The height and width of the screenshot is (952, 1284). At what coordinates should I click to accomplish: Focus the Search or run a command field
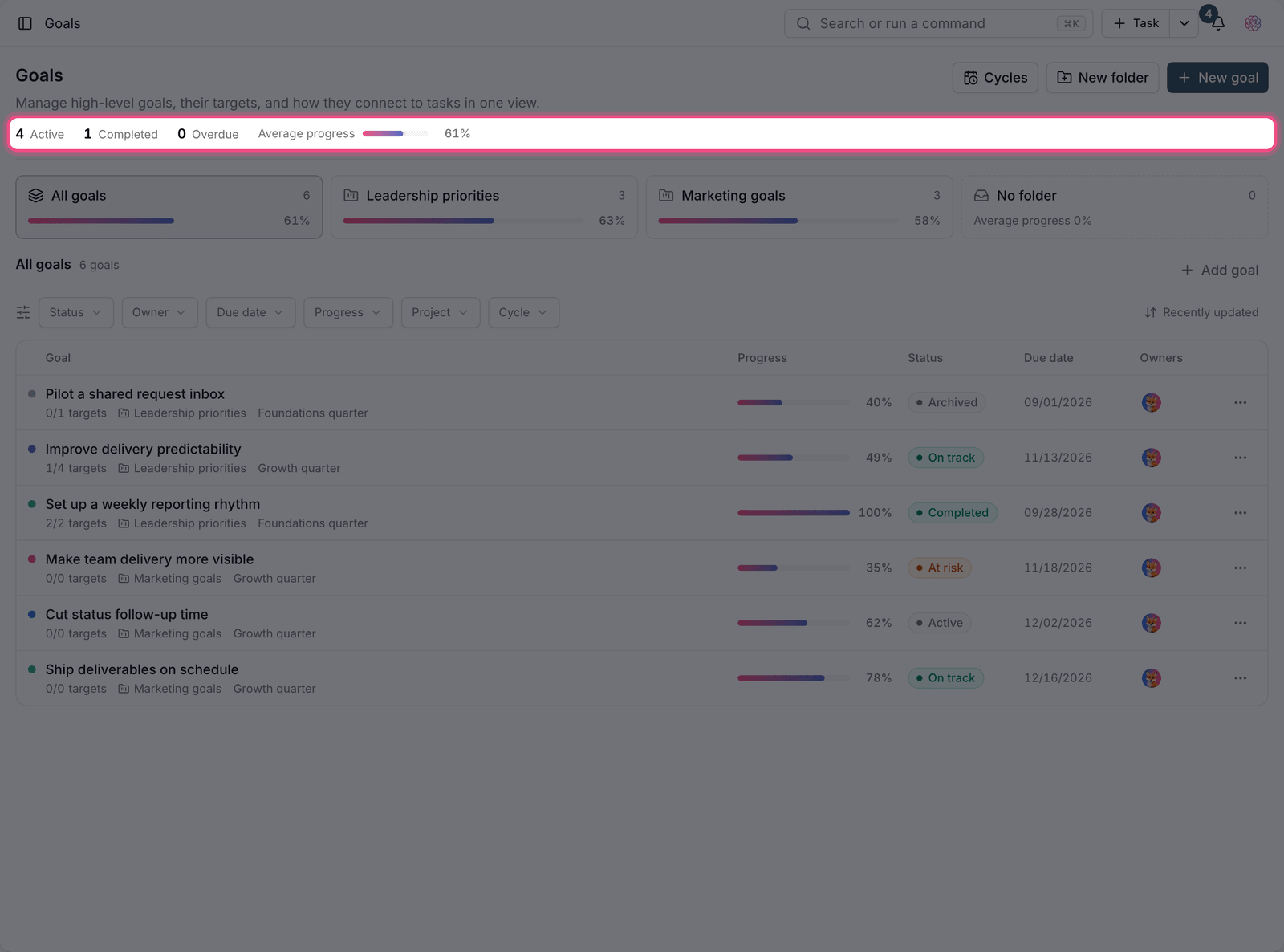click(938, 23)
